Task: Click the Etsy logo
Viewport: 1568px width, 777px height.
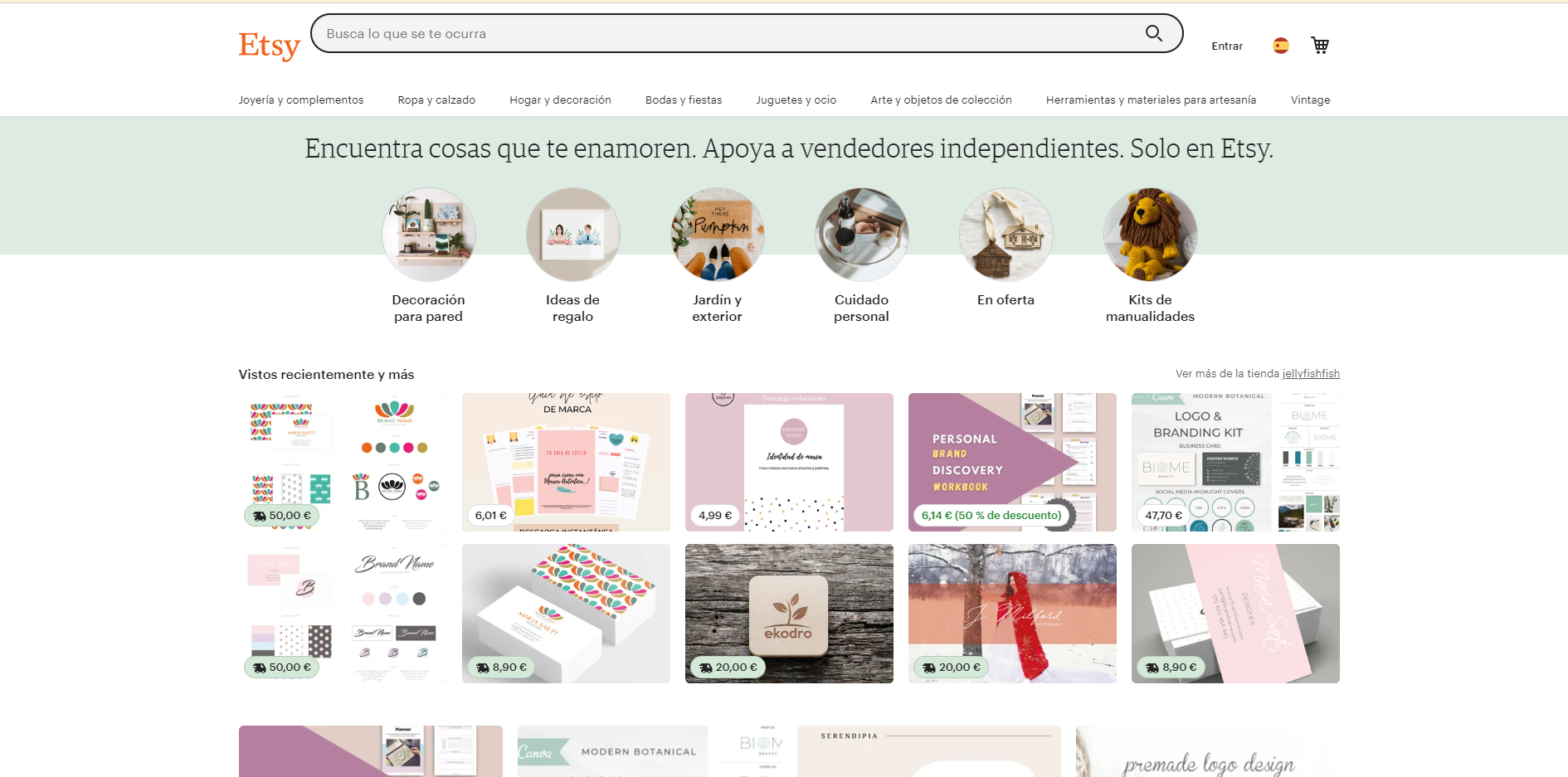Action: [x=269, y=46]
